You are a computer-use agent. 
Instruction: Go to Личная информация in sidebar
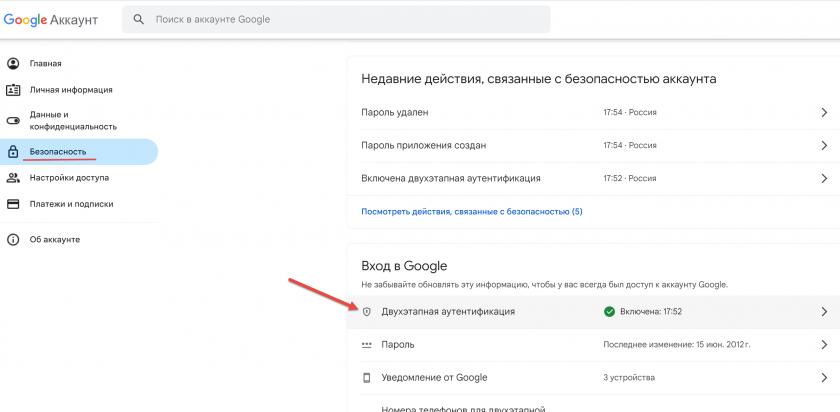(70, 90)
